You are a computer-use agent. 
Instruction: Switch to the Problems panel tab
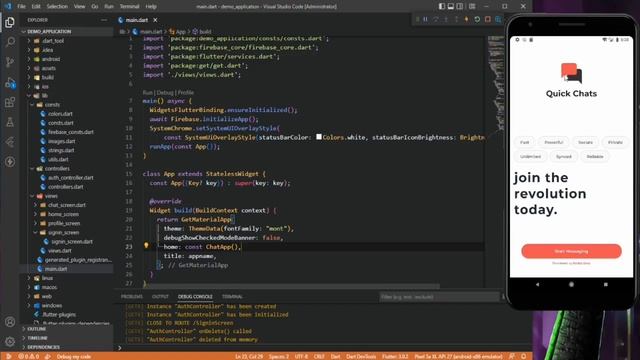click(132, 296)
